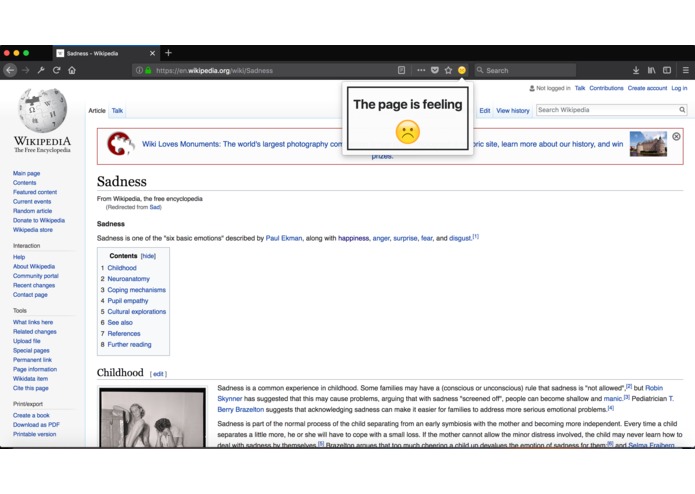Click the green secure connection padlock

[148, 70]
